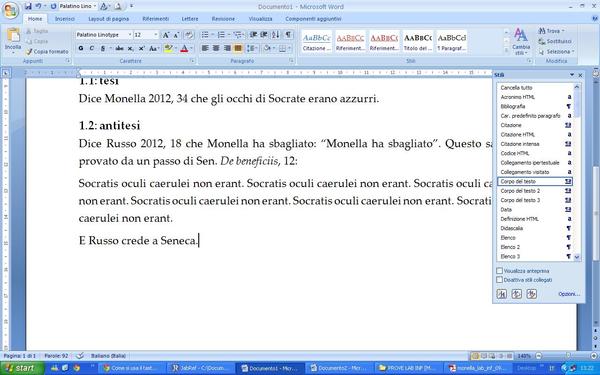Open font size dropdown
The image size is (600, 375).
[x=155, y=35]
